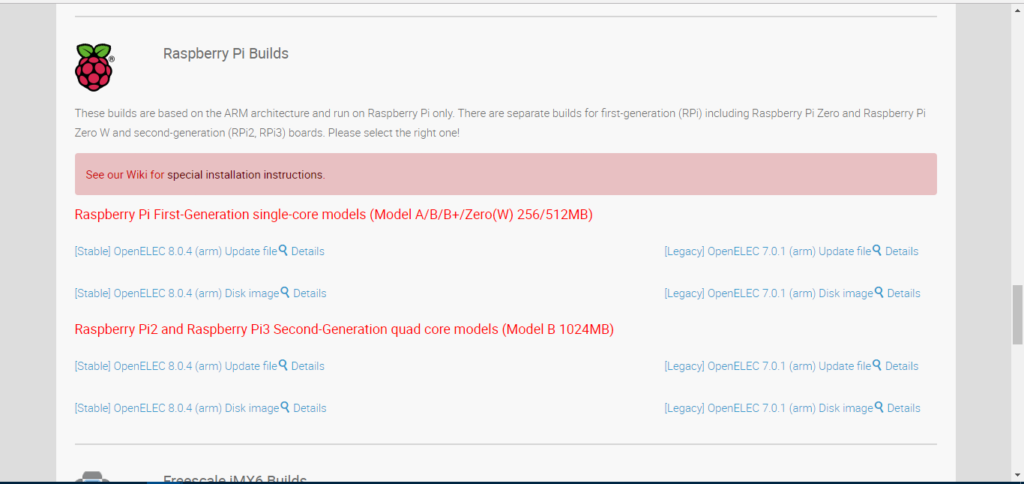Click magnifier icon beside Pi2/Pi3 Legacy Update file
This screenshot has width=1024, height=484.
[877, 366]
